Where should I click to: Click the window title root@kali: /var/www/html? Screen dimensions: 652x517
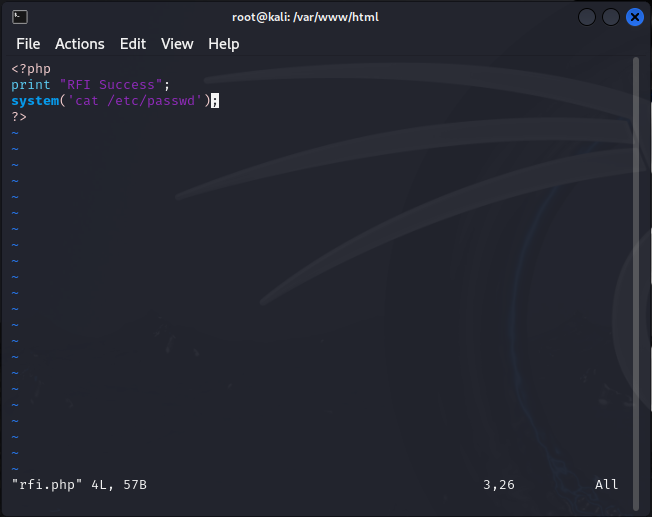[305, 17]
